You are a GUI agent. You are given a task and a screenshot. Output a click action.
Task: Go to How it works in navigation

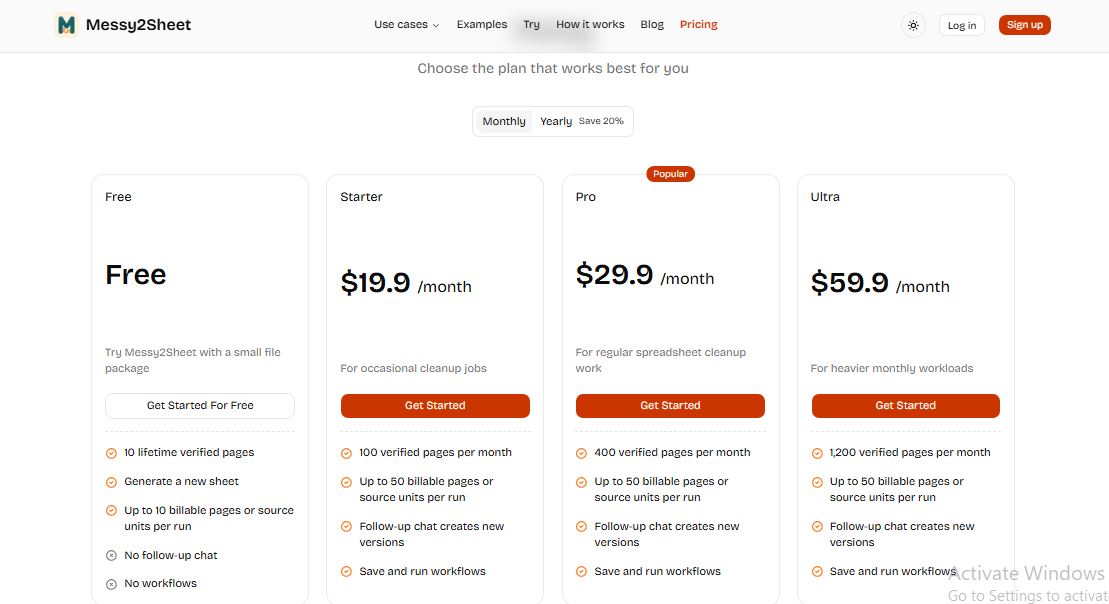click(590, 25)
